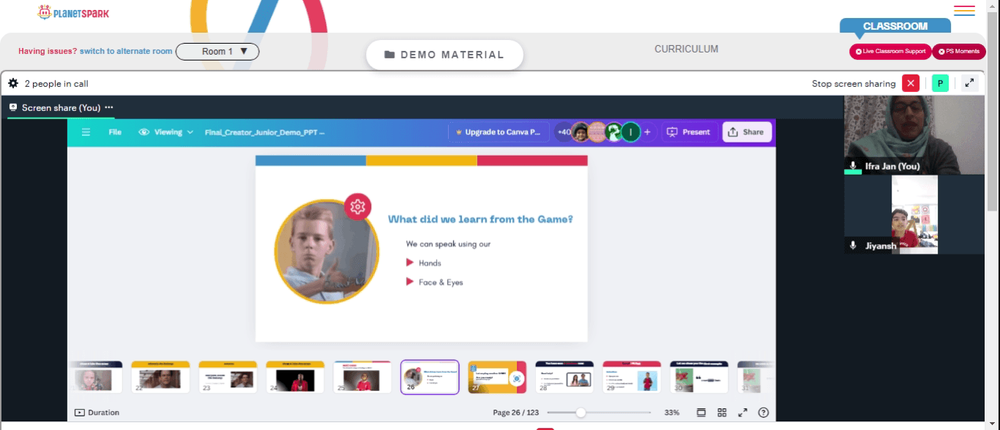Image resolution: width=1000 pixels, height=430 pixels.
Task: Click the 33% zoom value
Action: pos(672,413)
